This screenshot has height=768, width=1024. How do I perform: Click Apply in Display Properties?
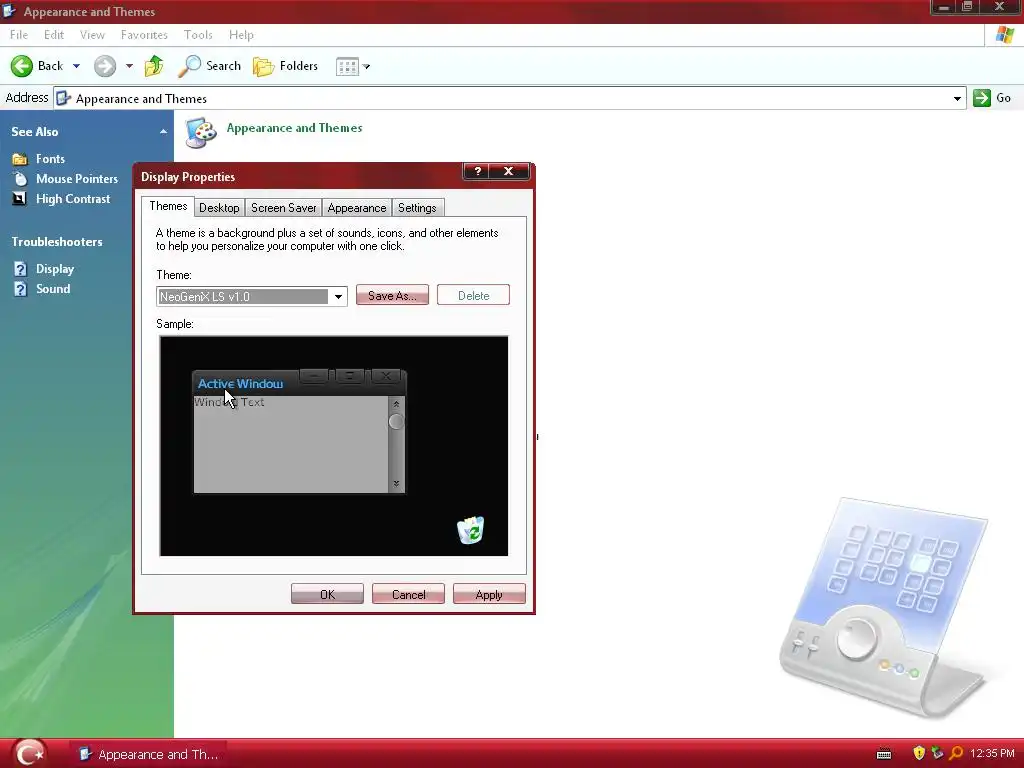point(489,594)
